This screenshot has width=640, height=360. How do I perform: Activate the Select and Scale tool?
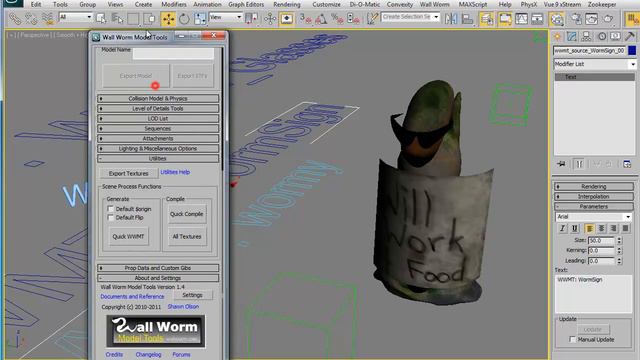(x=200, y=19)
